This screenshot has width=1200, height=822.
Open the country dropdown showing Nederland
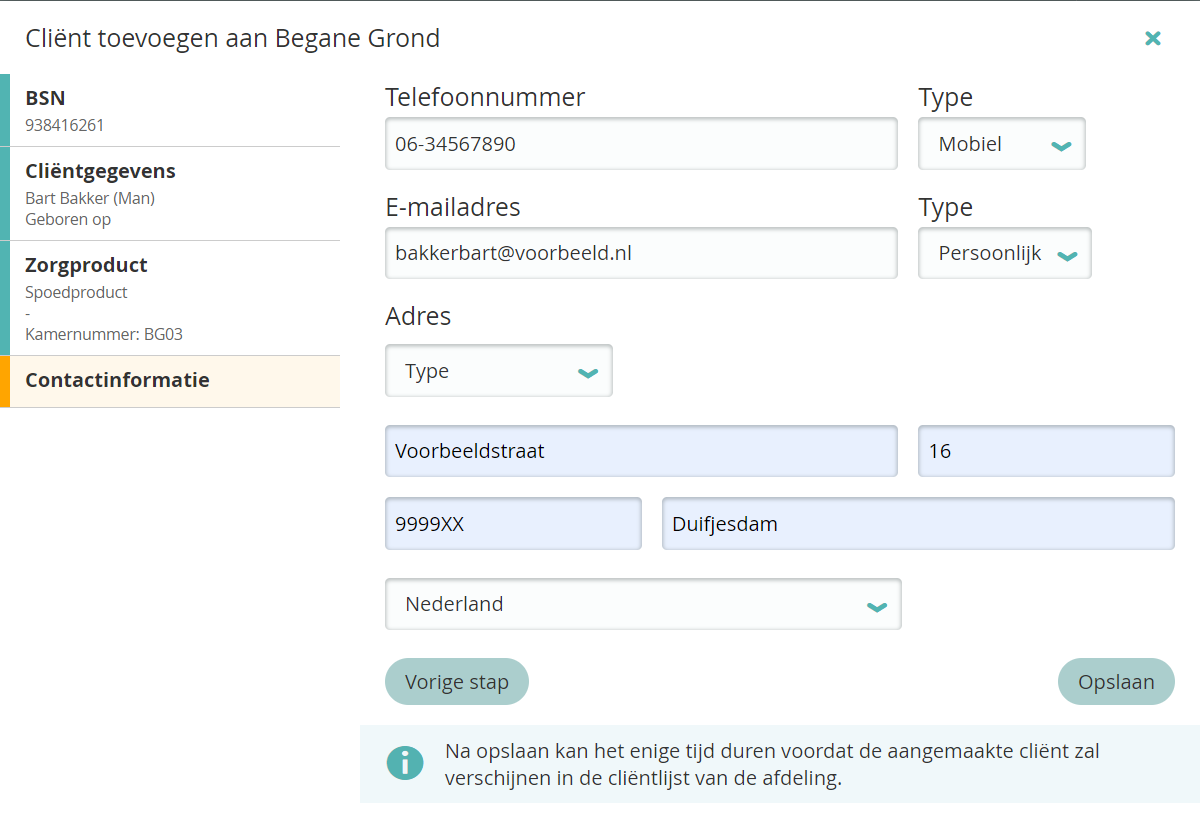pyautogui.click(x=642, y=604)
